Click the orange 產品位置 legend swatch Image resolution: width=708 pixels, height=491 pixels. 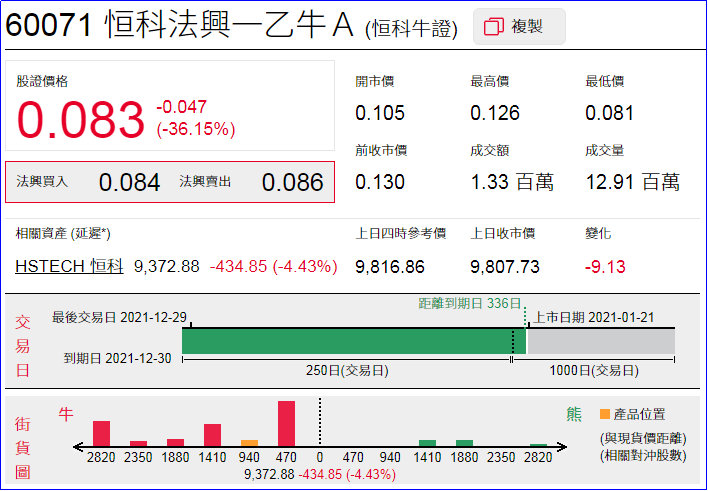click(605, 414)
